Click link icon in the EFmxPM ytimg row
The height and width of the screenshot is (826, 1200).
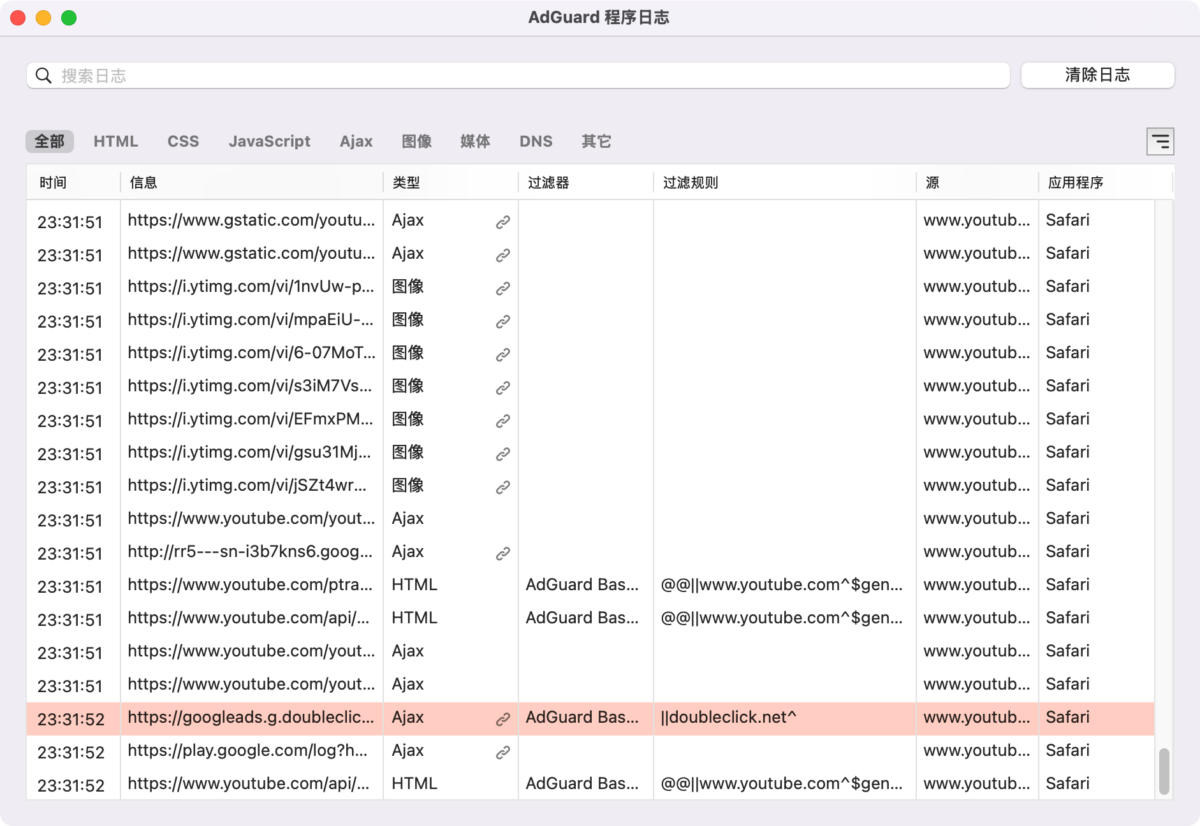pyautogui.click(x=503, y=421)
